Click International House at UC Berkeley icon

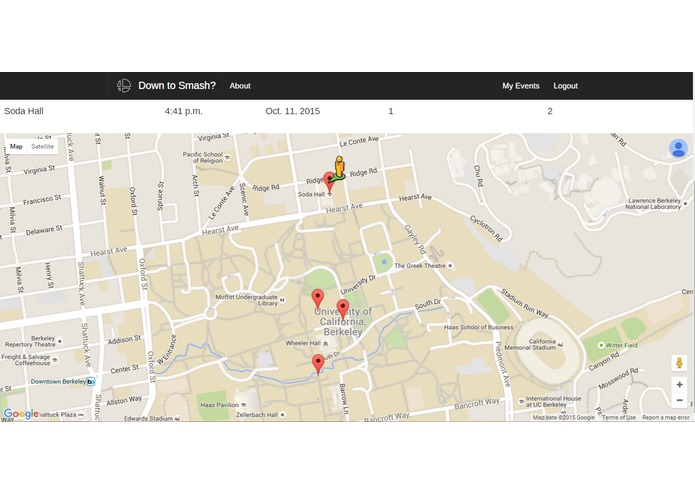pos(521,401)
